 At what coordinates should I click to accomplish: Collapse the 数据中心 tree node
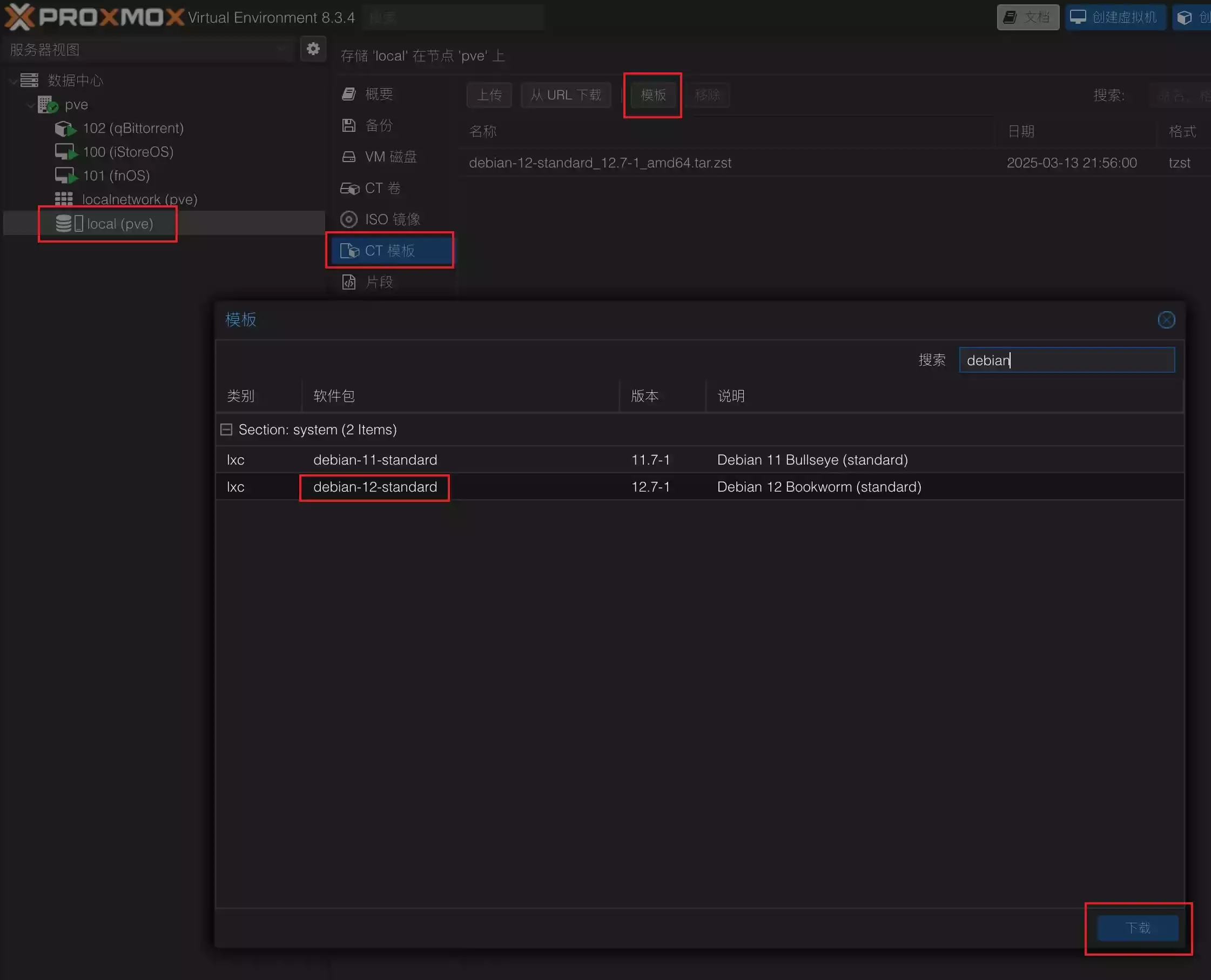click(13, 80)
